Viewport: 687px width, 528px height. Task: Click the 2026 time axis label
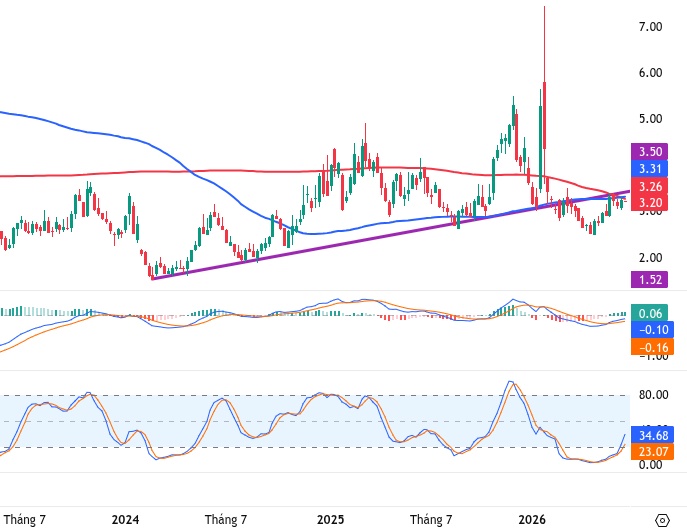[532, 520]
